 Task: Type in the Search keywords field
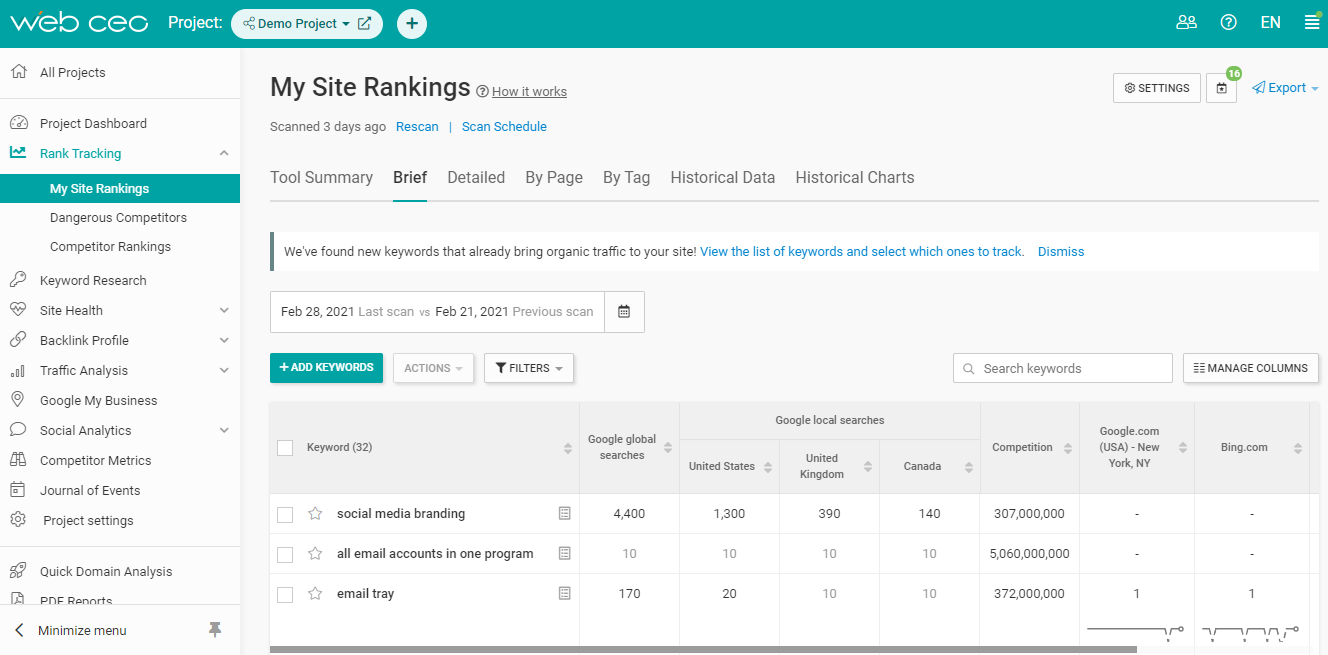point(1062,367)
